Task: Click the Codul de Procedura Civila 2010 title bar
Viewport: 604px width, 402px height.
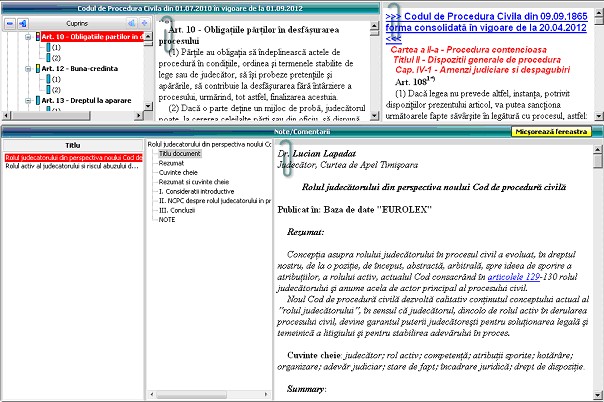Action: click(x=190, y=8)
